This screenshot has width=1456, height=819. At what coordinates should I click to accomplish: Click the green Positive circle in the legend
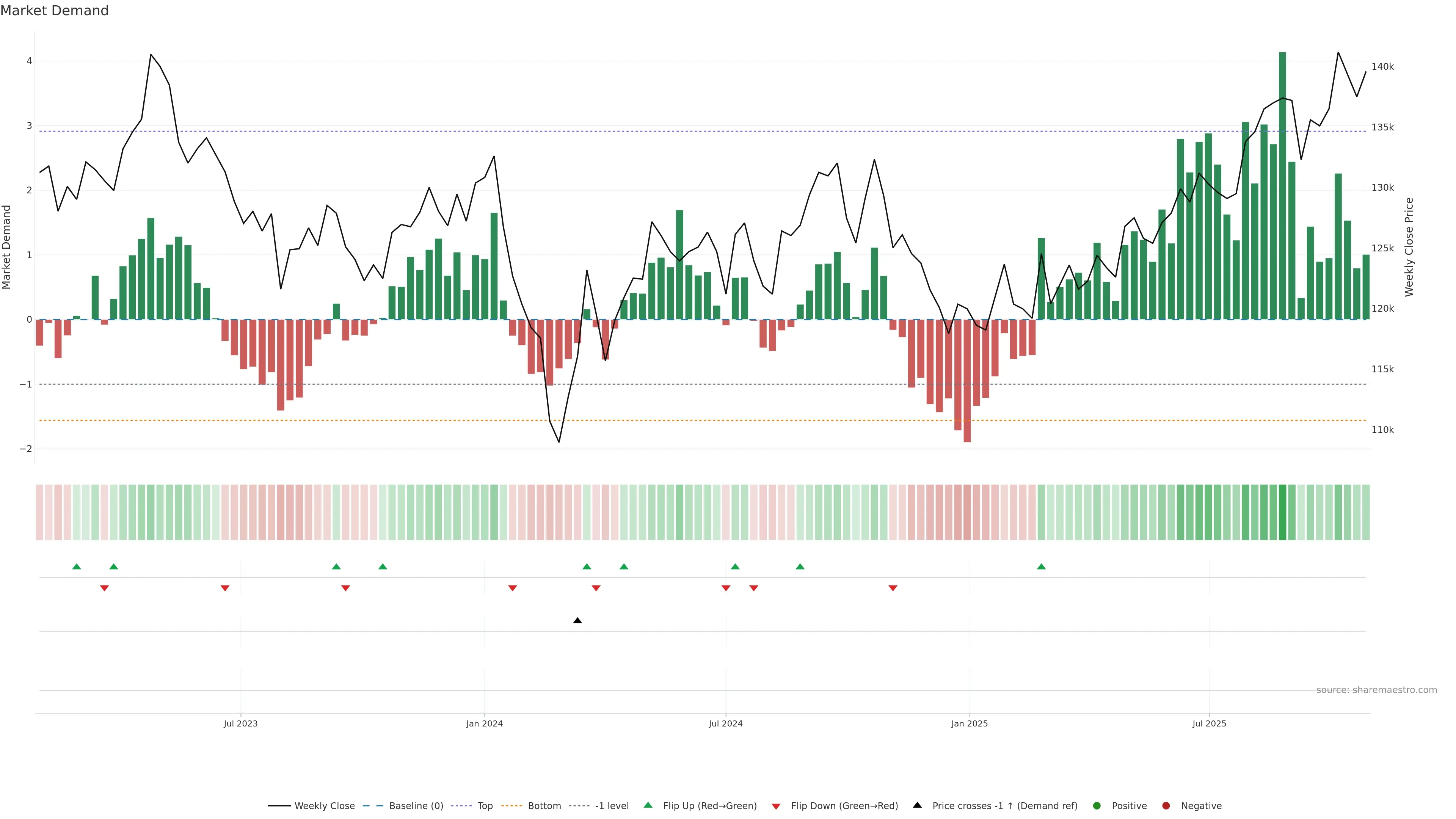tap(1097, 805)
